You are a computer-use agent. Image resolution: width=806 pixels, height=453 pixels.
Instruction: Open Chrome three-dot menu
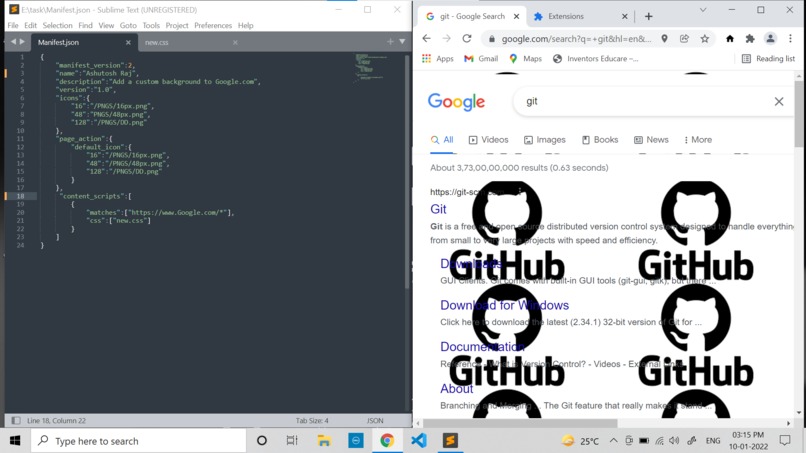tap(791, 39)
